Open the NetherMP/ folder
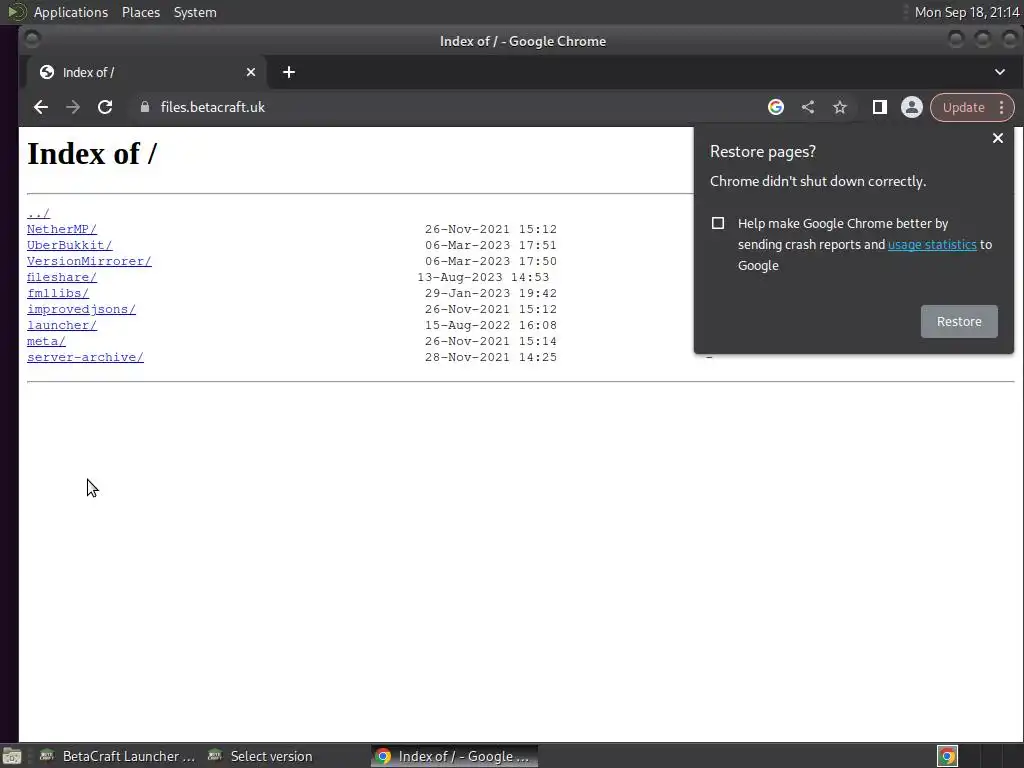This screenshot has height=768, width=1024. point(61,229)
